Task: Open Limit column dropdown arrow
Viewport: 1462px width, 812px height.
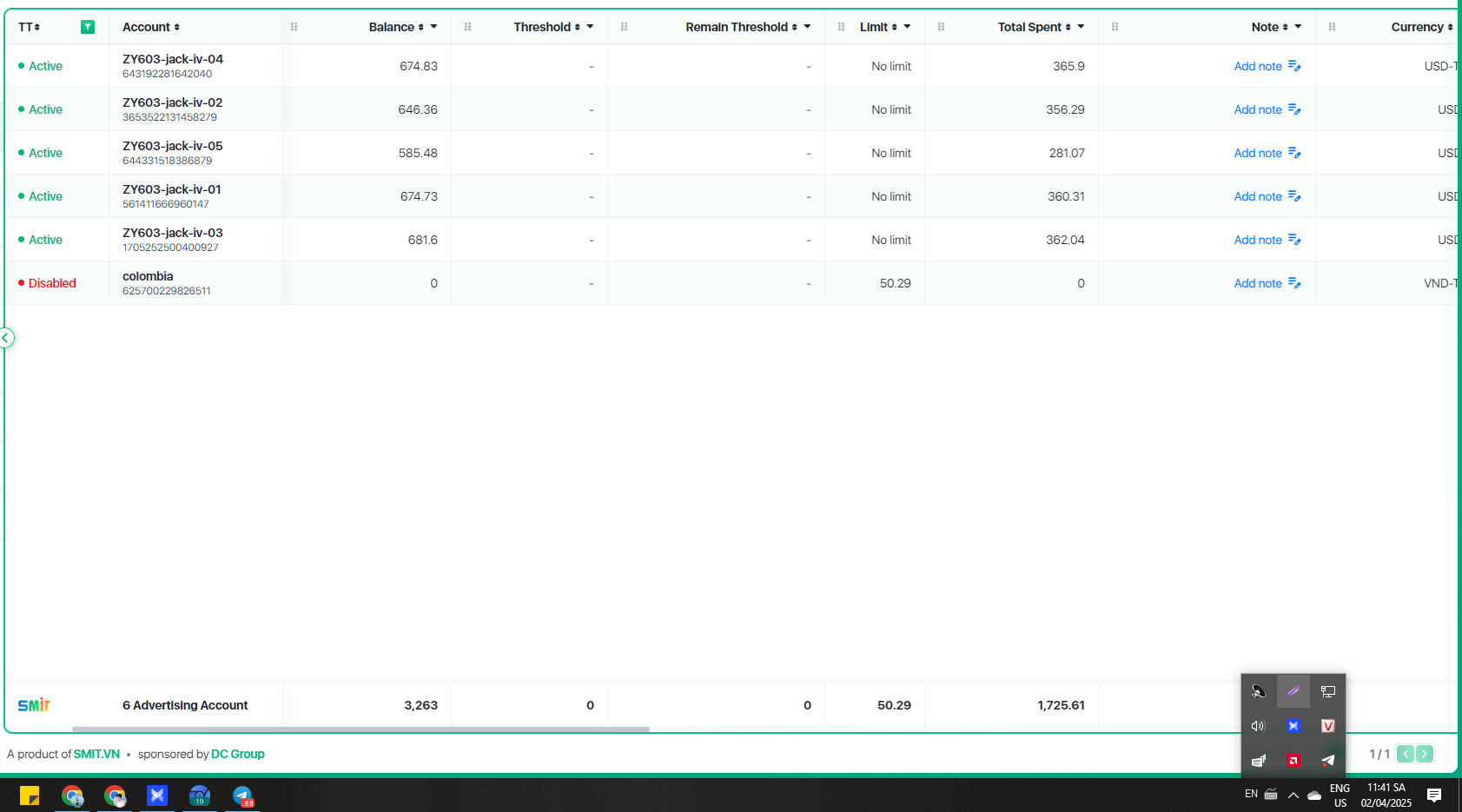Action: (907, 27)
